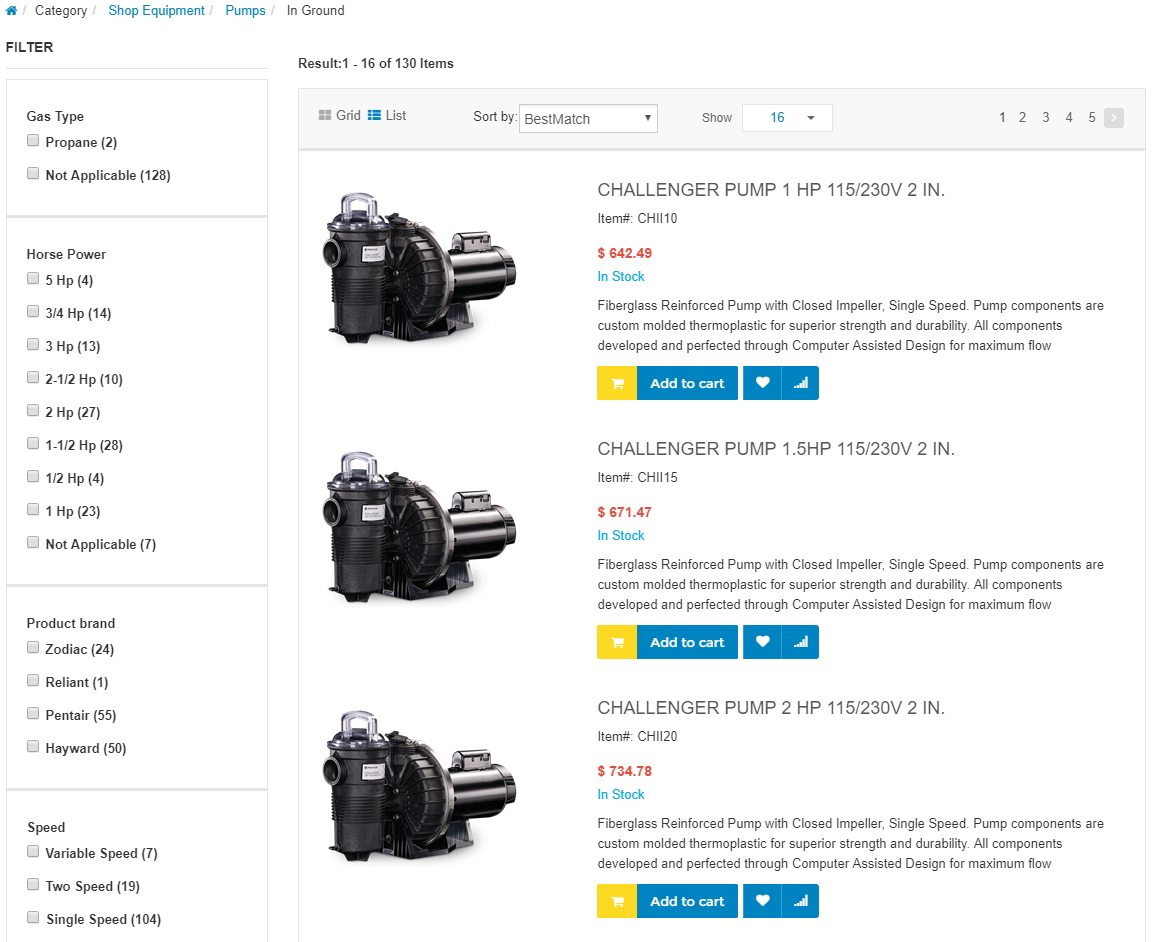Click Result 1 - 16 of 130 Items
The image size is (1153, 942).
tap(376, 63)
